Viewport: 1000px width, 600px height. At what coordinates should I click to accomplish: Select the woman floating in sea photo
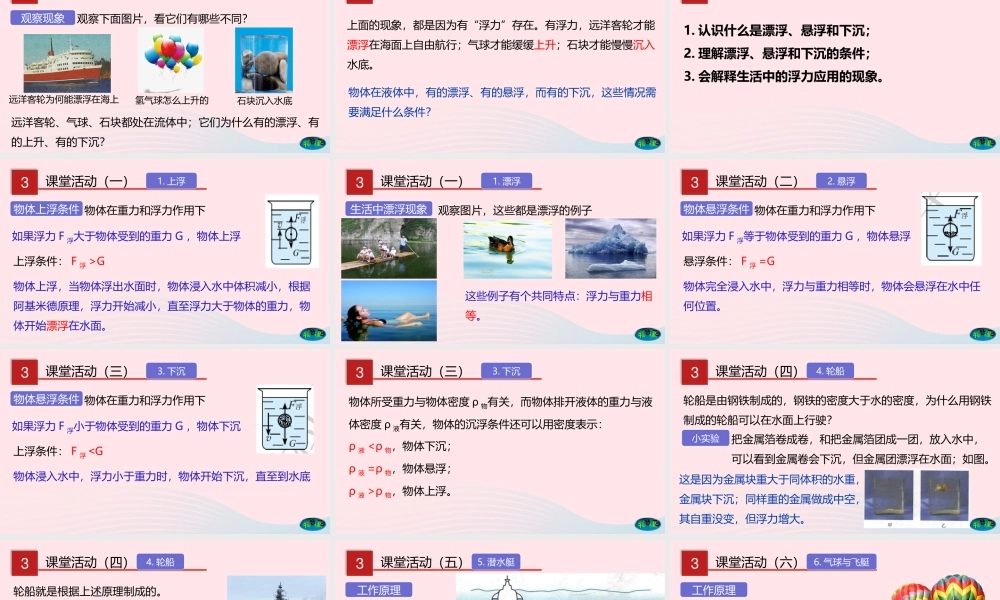tap(389, 311)
